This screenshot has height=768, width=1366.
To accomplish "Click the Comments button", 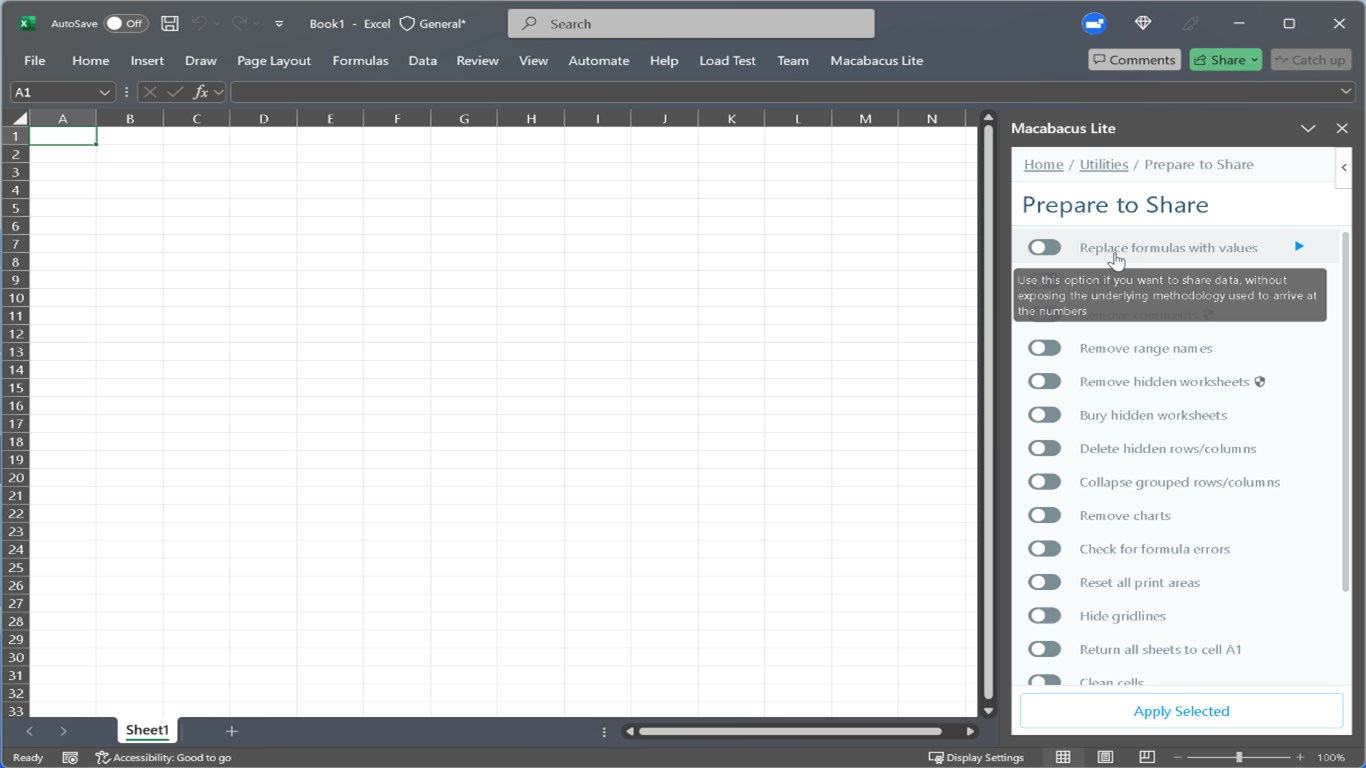I will tap(1134, 60).
